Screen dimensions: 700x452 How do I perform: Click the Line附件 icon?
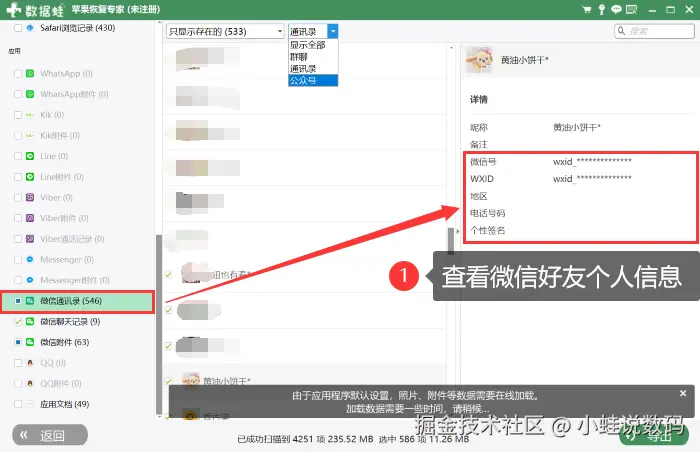pyautogui.click(x=30, y=177)
